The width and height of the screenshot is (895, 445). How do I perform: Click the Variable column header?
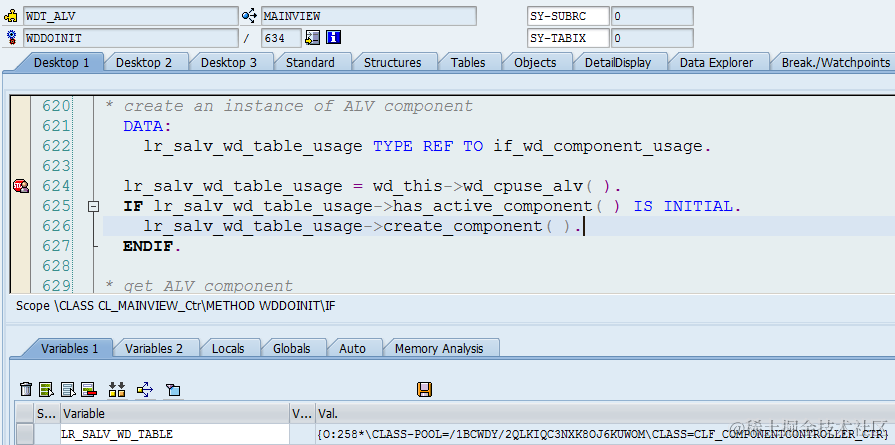[175, 414]
